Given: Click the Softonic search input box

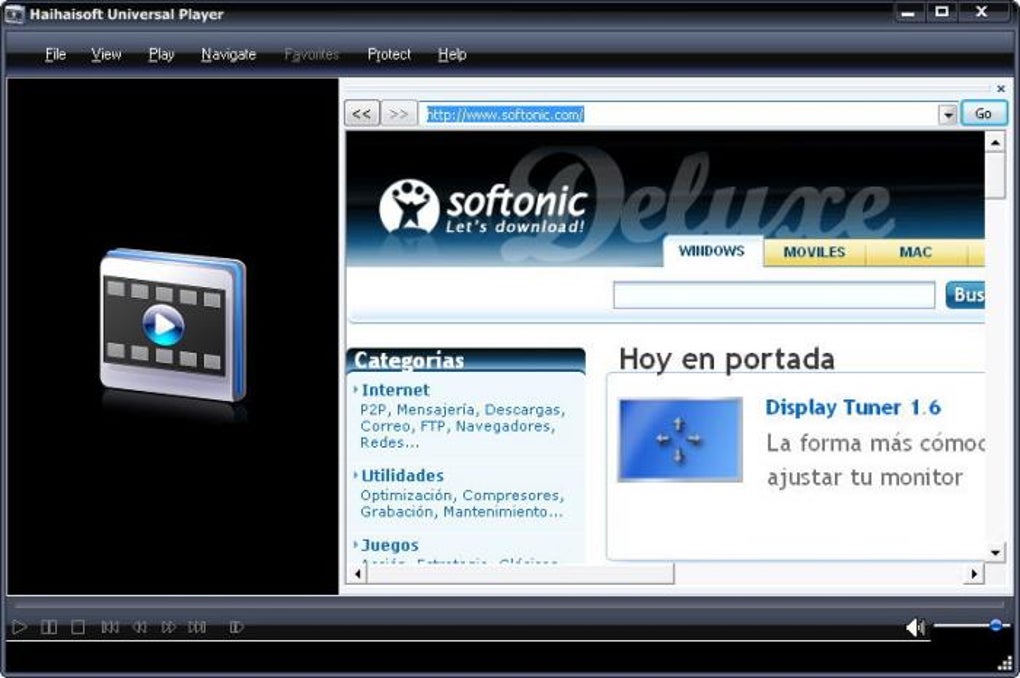Looking at the screenshot, I should [774, 295].
